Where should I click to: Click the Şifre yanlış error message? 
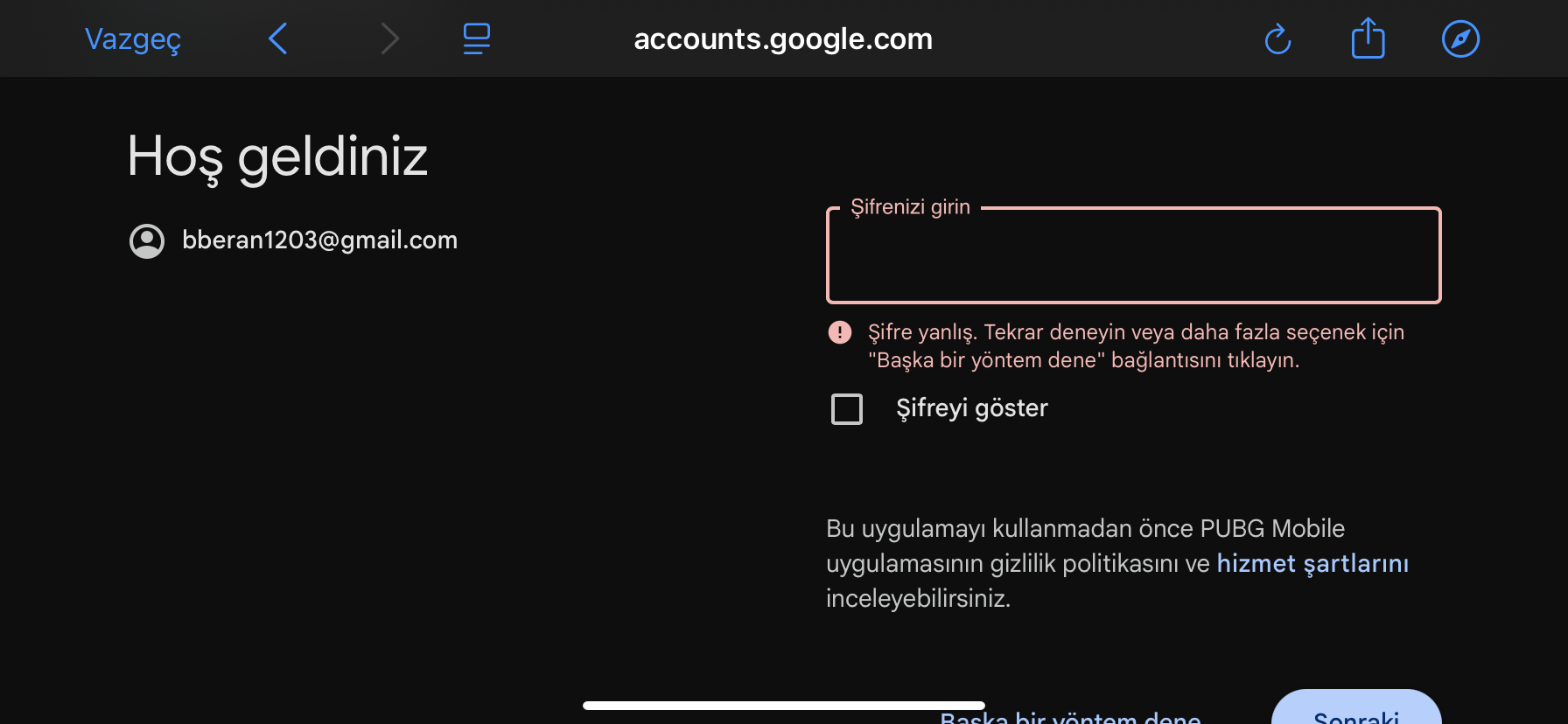coord(1136,346)
